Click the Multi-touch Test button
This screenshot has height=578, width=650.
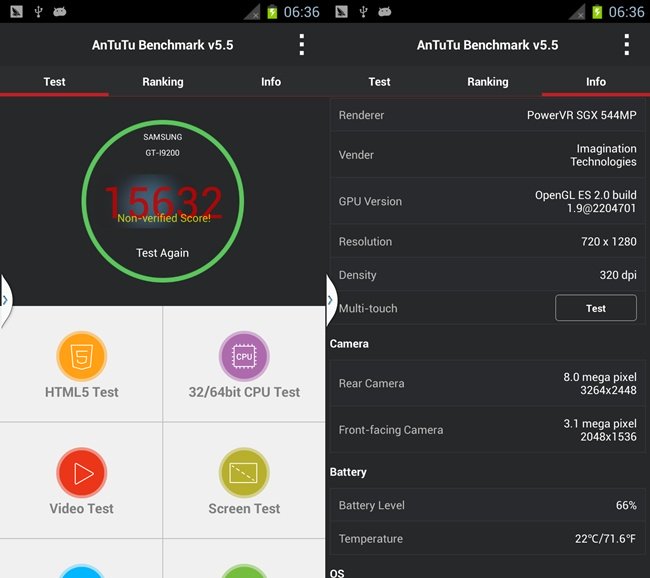[595, 308]
